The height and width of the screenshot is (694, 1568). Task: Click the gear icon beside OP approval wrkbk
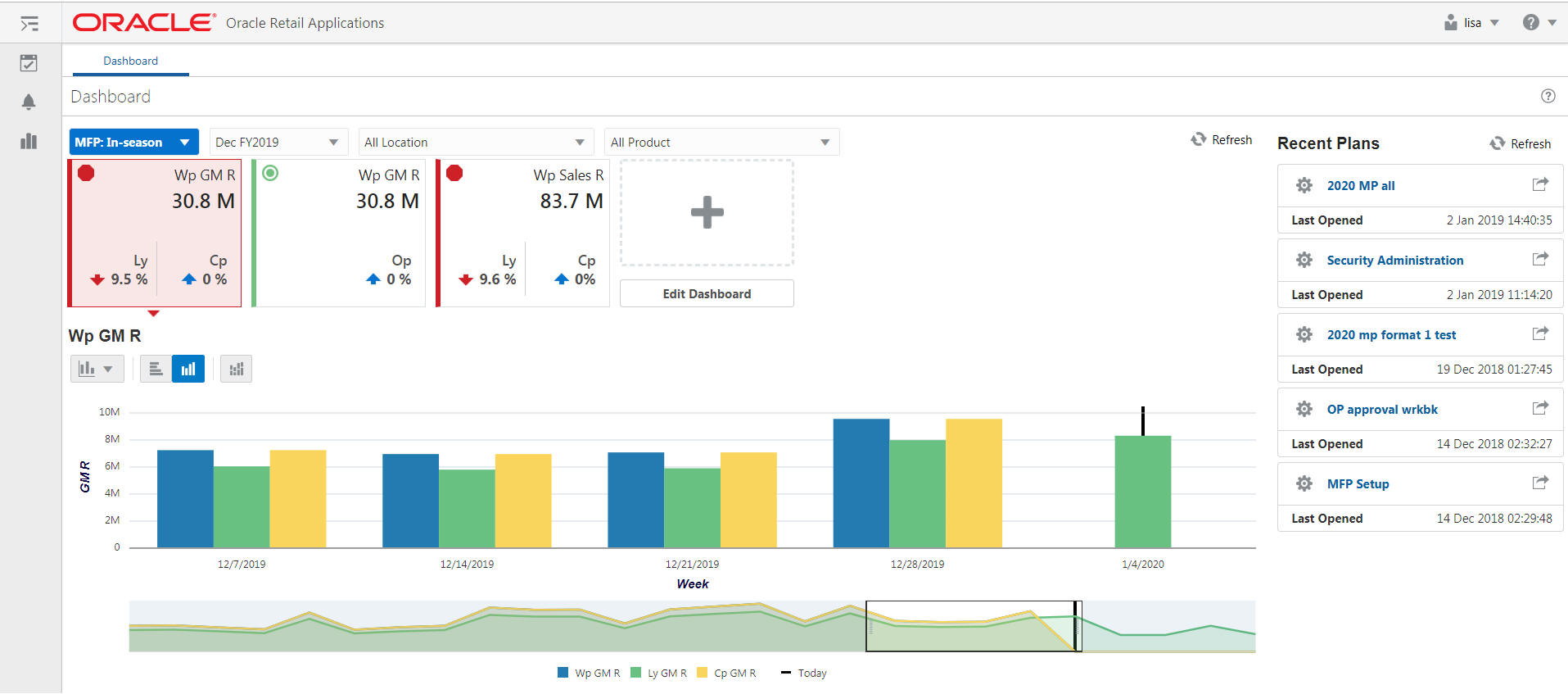[x=1304, y=409]
